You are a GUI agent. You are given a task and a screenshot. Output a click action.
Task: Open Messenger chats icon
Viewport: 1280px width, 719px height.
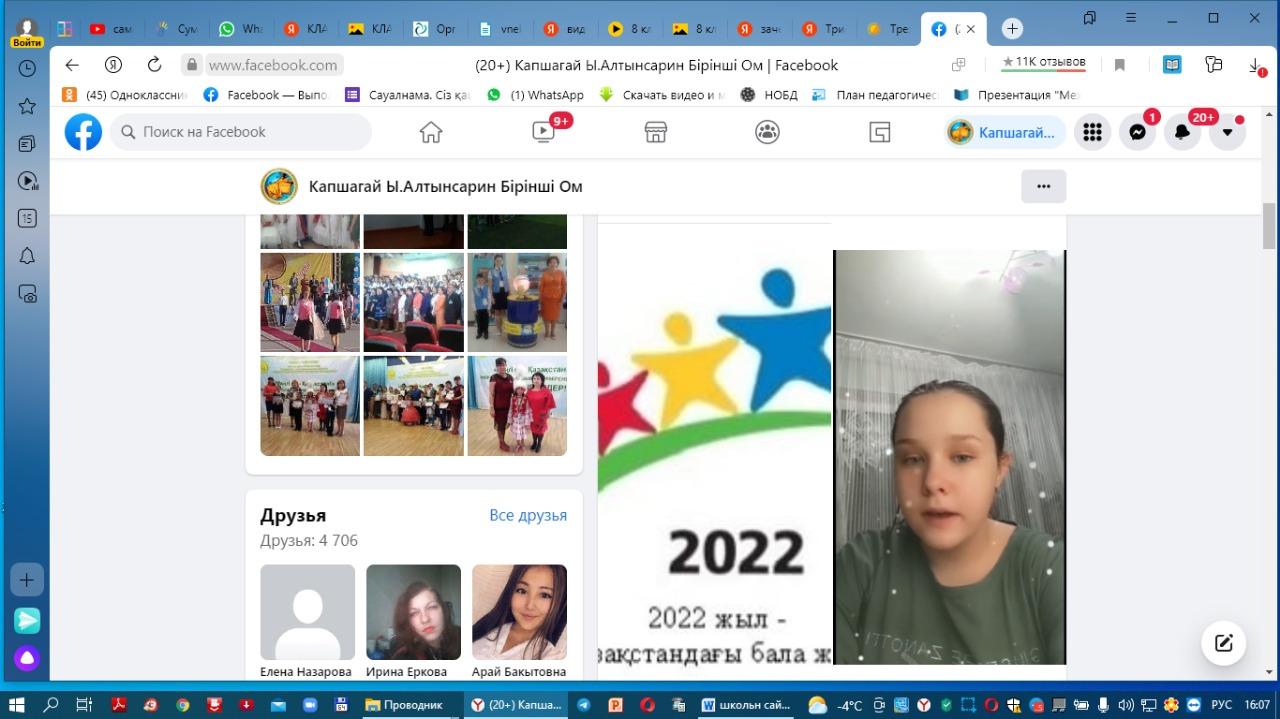coord(1137,132)
